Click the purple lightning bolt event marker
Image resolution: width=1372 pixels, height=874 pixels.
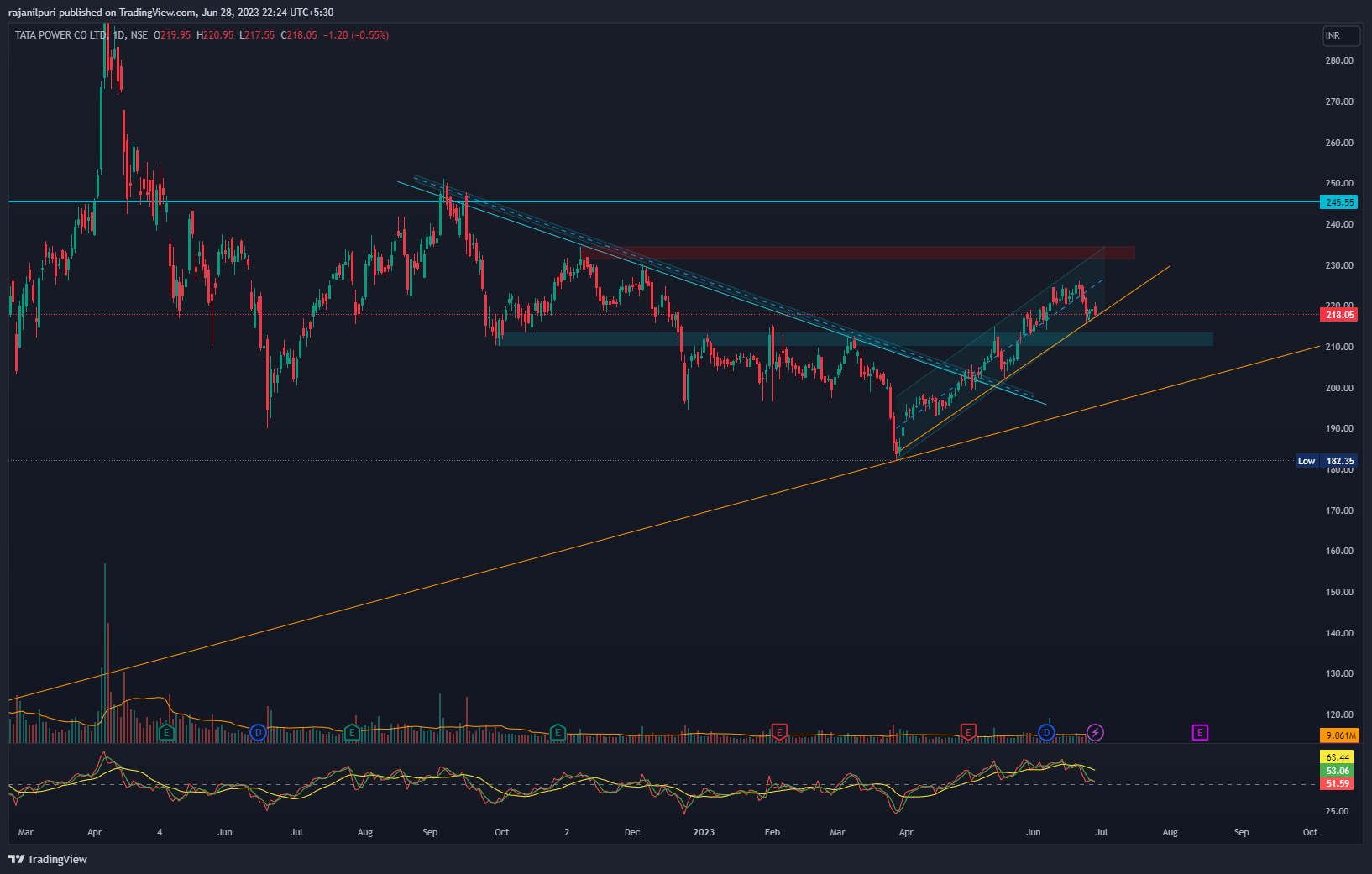(1095, 733)
